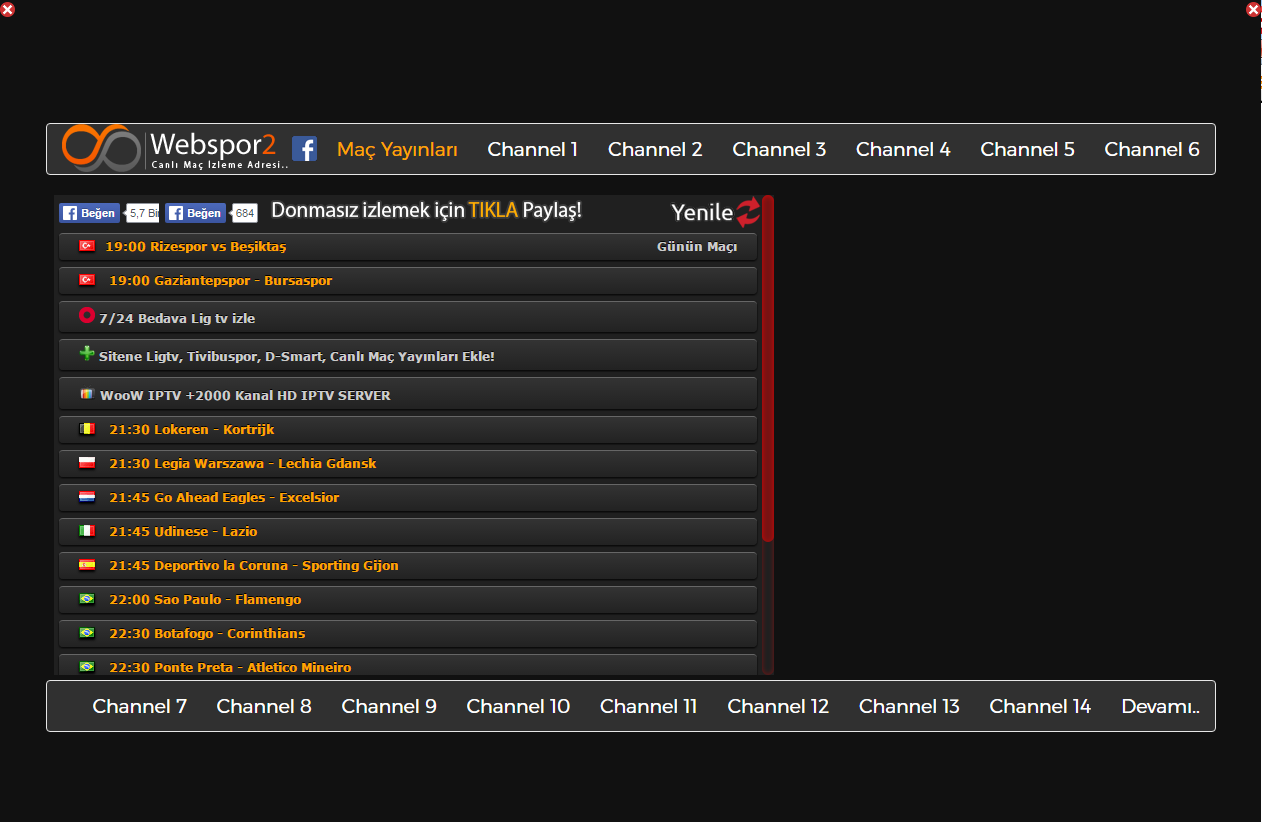Switch to Channel 7
Screen dimensions: 1262x822
(x=140, y=706)
